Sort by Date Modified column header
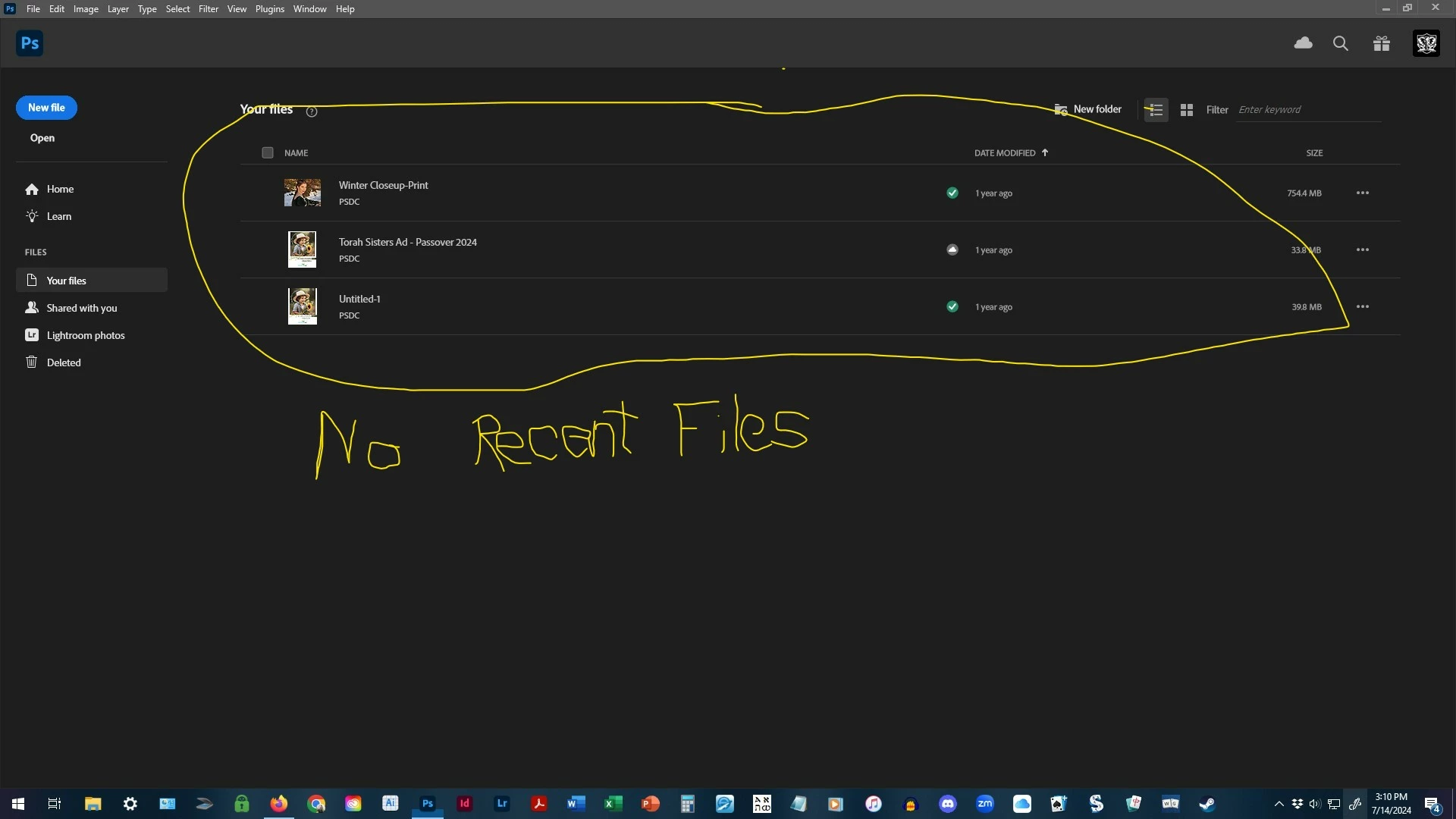The image size is (1456, 819). tap(1004, 152)
